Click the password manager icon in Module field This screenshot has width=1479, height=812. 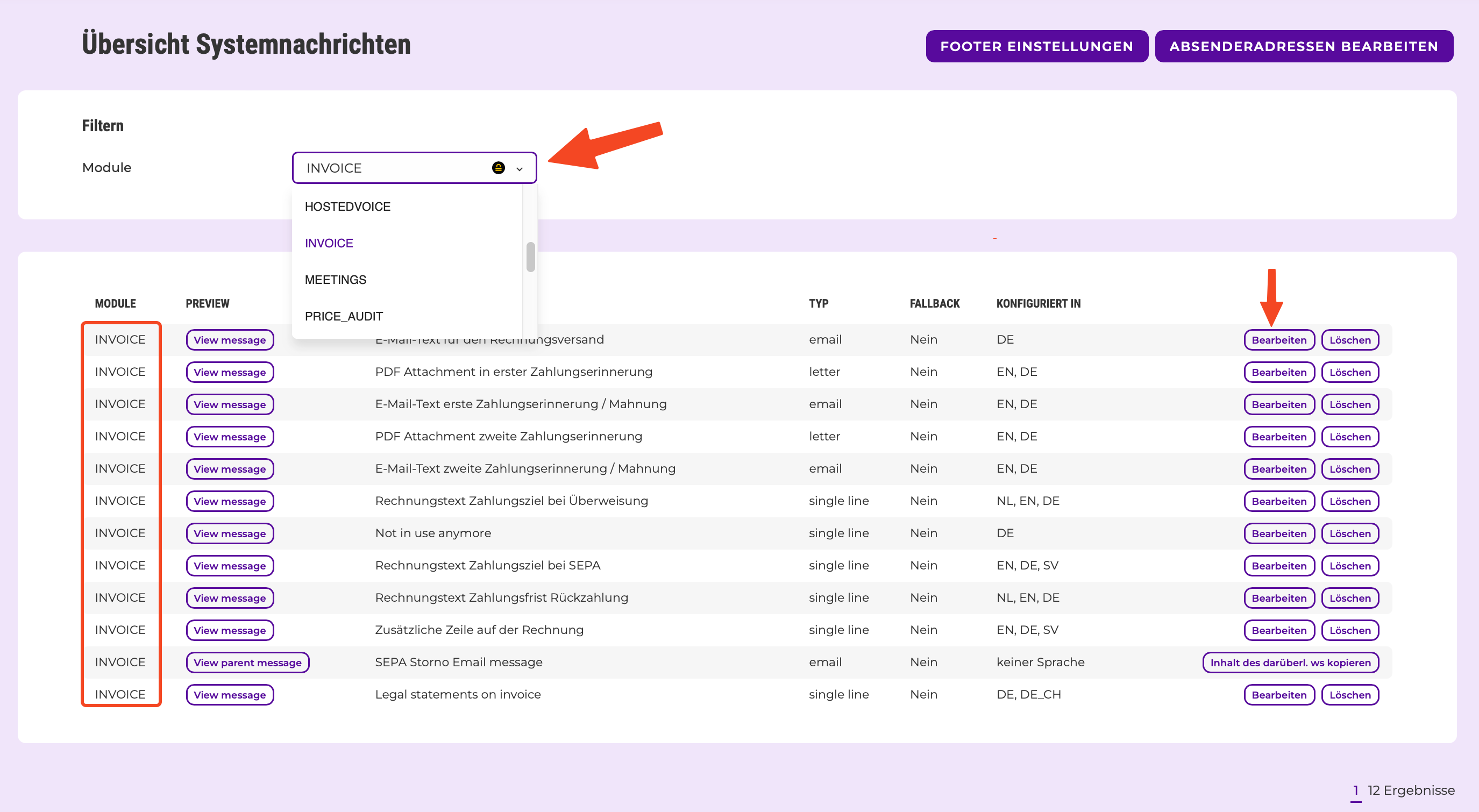pyautogui.click(x=498, y=168)
